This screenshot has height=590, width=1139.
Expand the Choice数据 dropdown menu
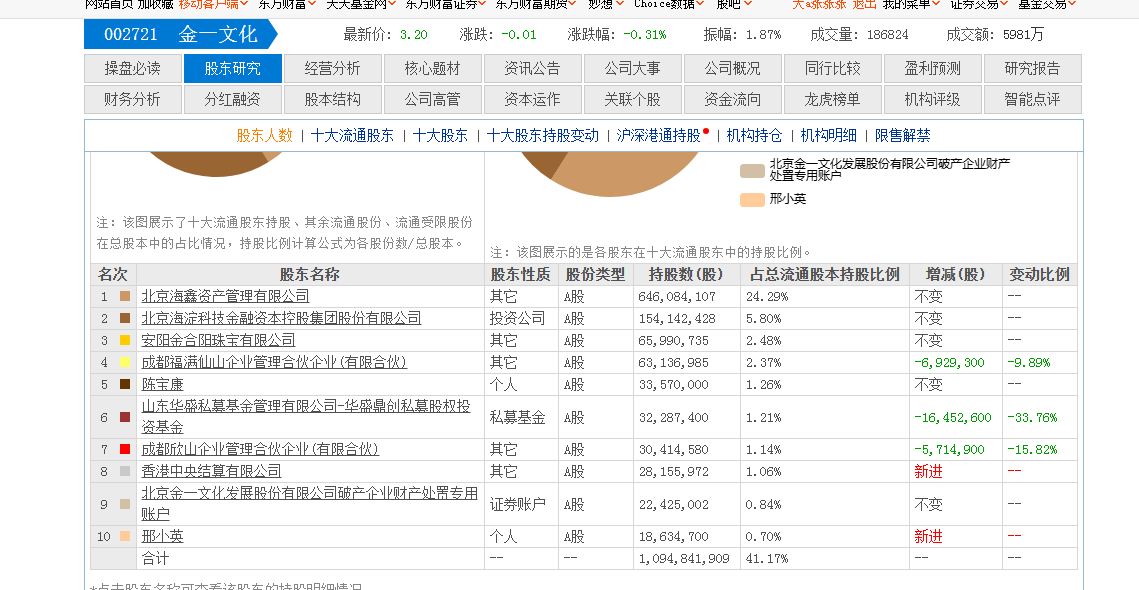coord(669,4)
